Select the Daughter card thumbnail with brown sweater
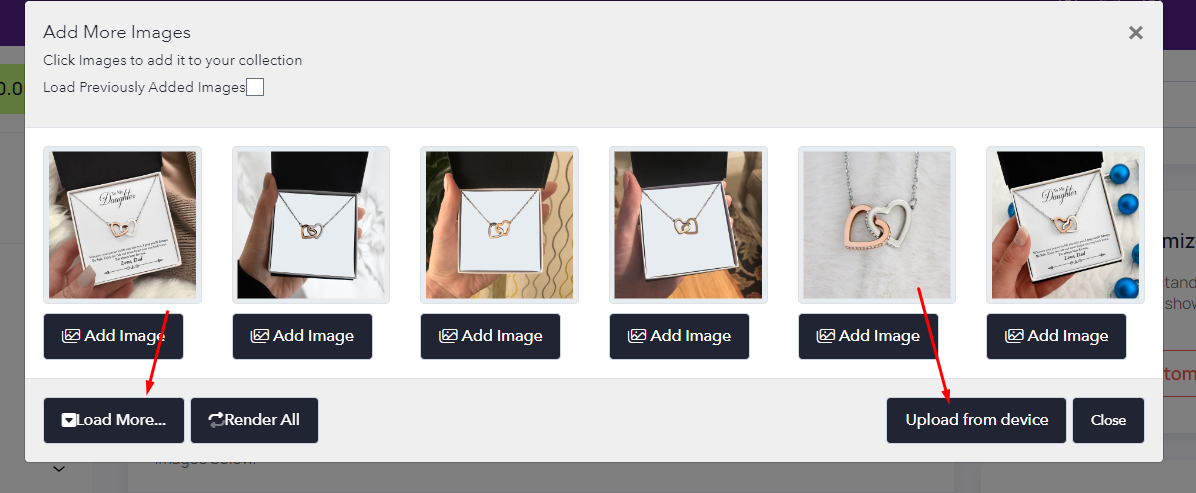This screenshot has width=1196, height=493. point(123,224)
